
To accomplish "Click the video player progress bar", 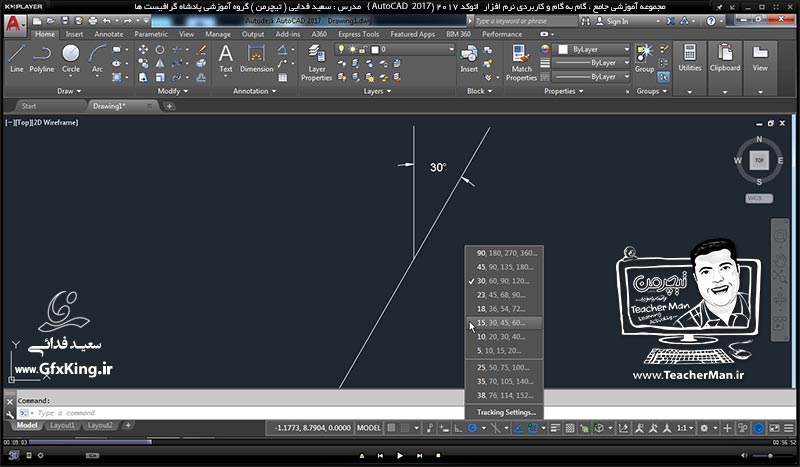I will (x=399, y=442).
